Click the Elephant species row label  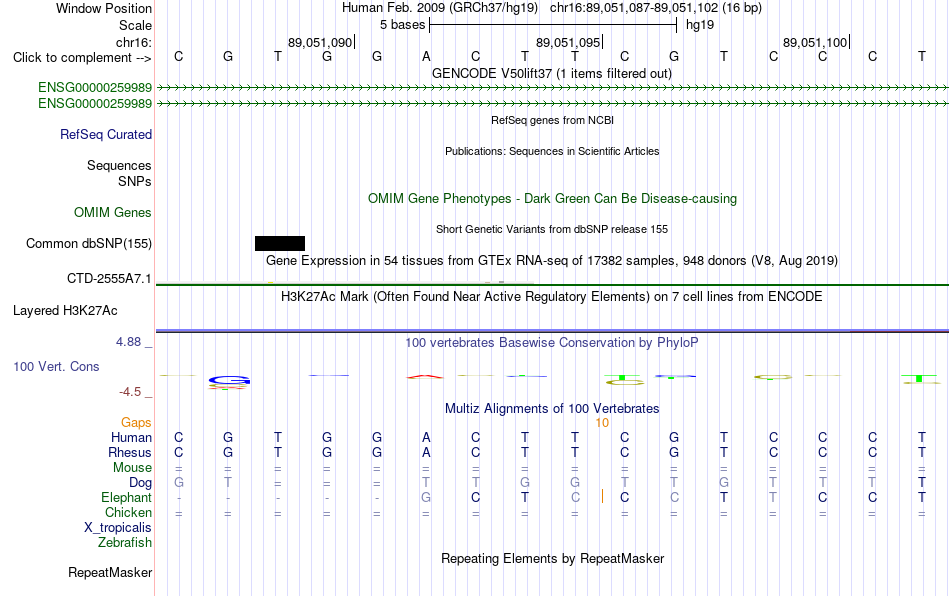(x=127, y=497)
